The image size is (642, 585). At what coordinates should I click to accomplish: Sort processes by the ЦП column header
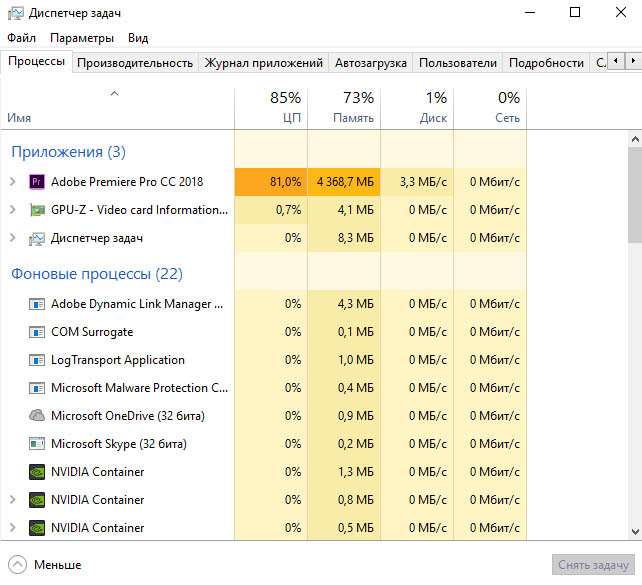pos(270,108)
